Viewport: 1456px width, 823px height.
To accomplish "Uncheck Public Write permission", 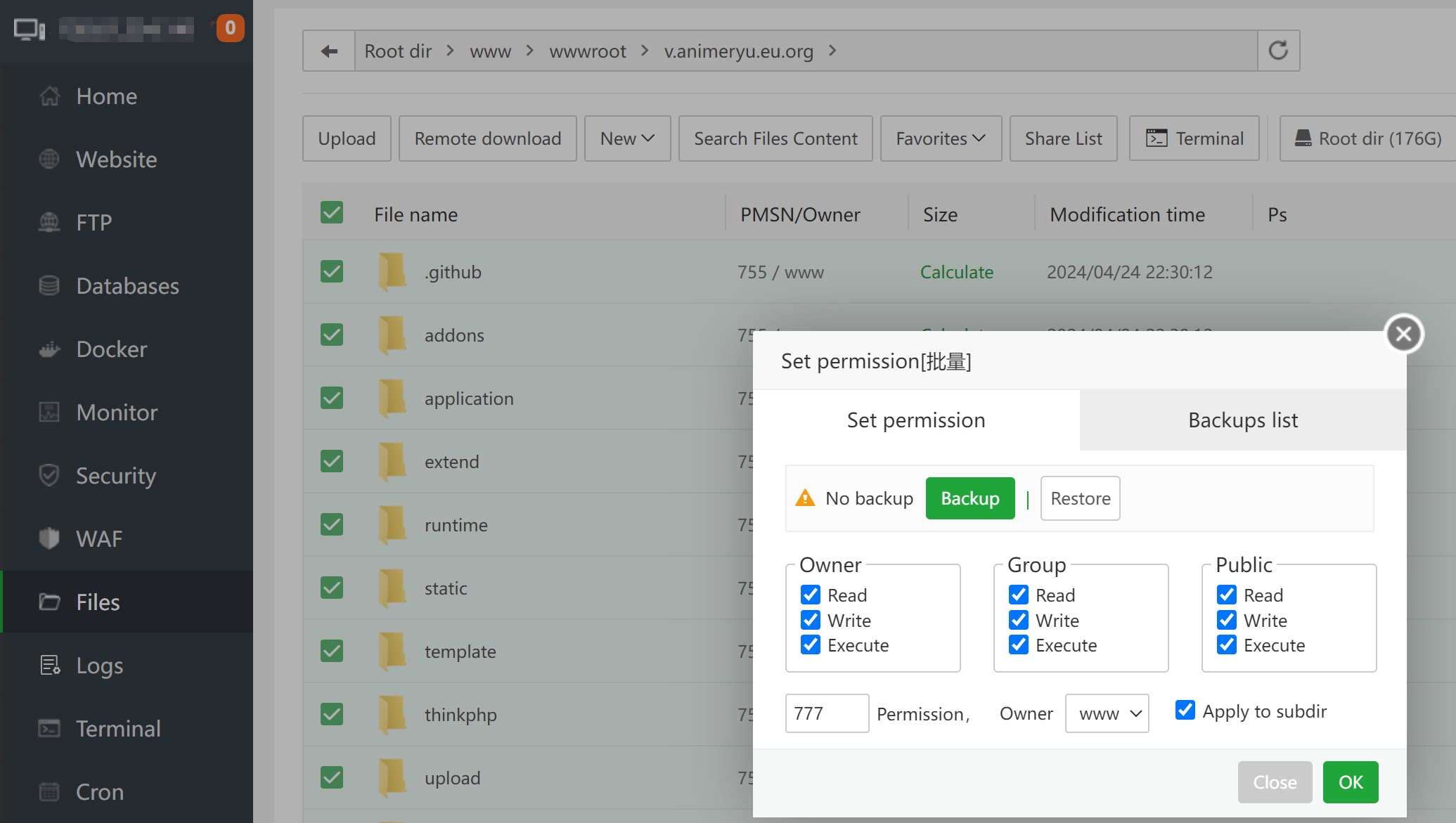I will tap(1227, 620).
